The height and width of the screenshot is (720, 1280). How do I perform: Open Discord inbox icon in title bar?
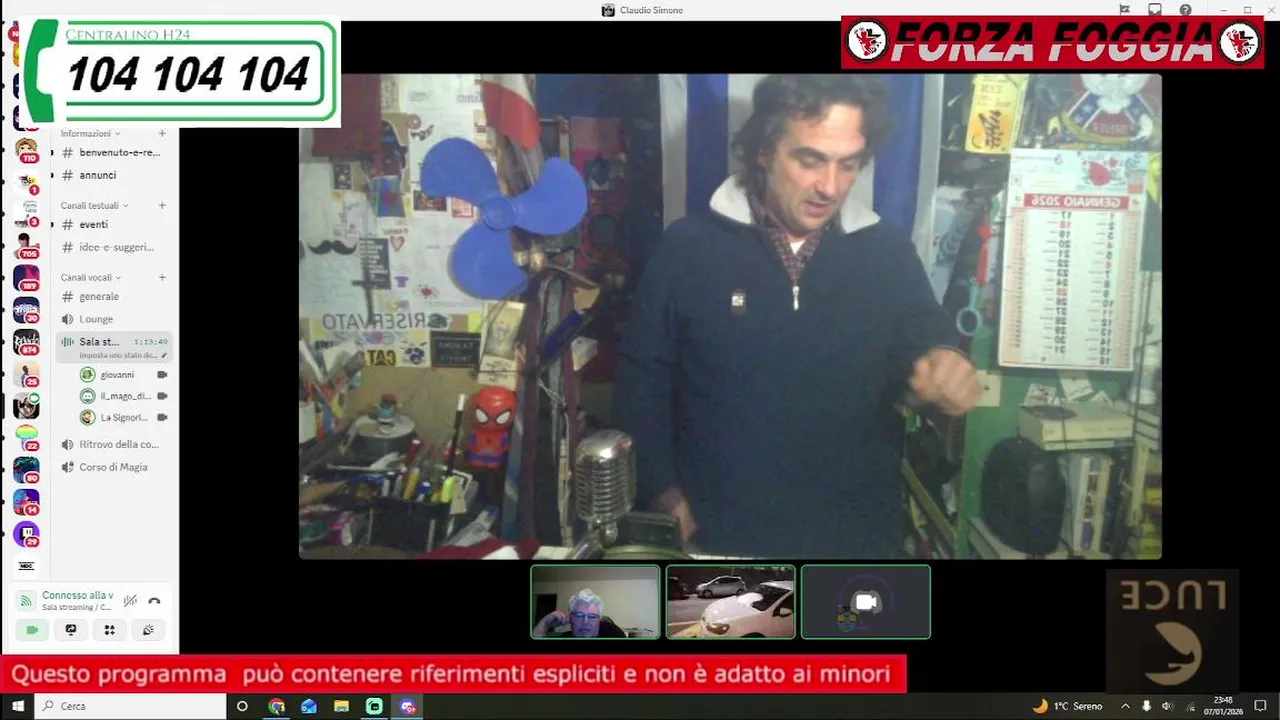point(1155,10)
